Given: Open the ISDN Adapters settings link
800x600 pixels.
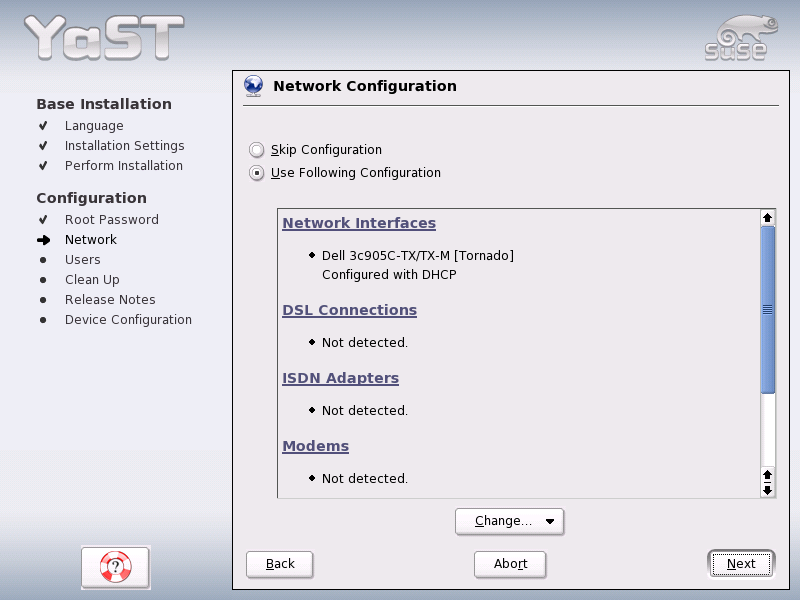Looking at the screenshot, I should [x=340, y=378].
